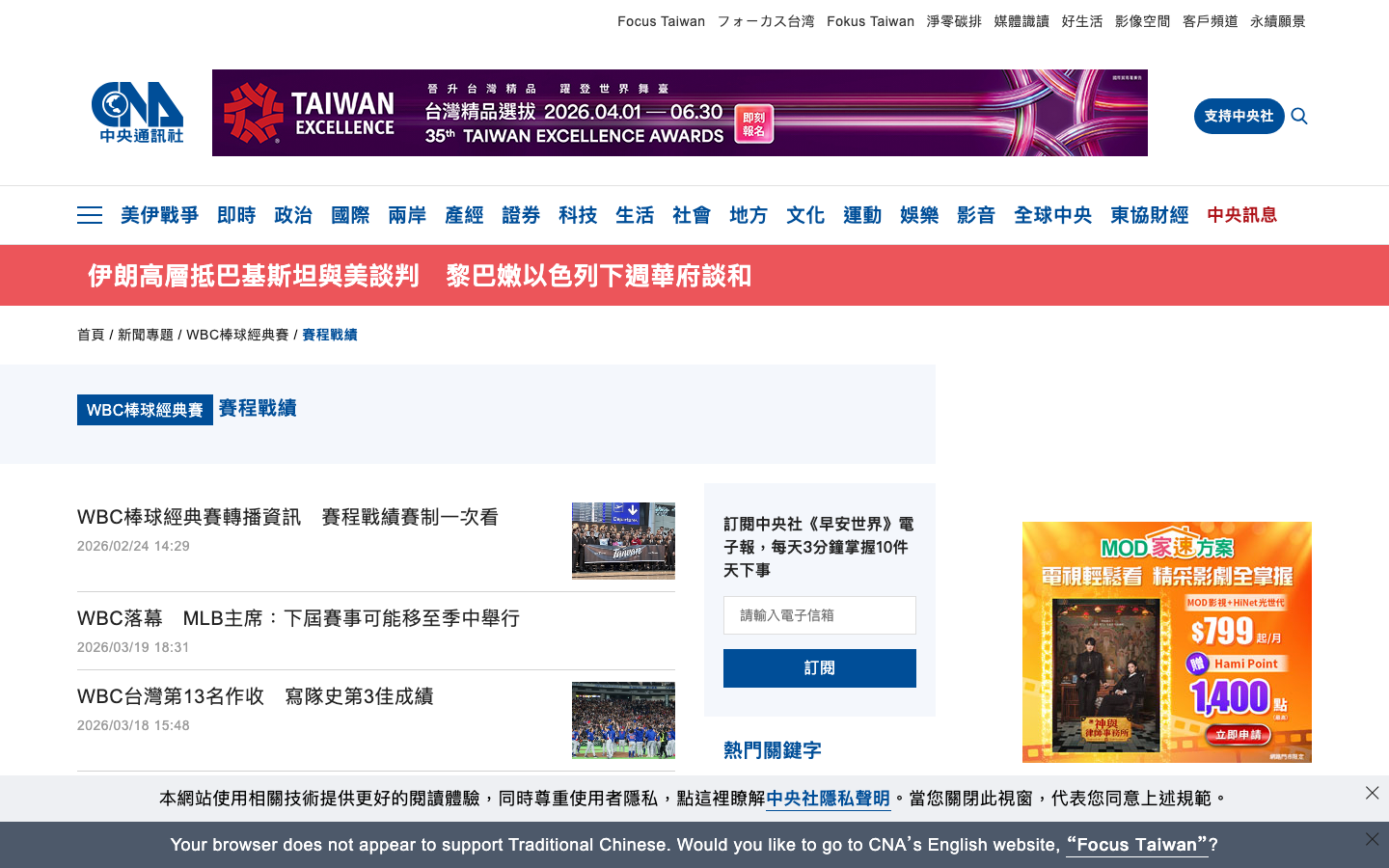The image size is (1389, 868).
Task: Open the 中央社隱私聲明 link
Action: (828, 799)
